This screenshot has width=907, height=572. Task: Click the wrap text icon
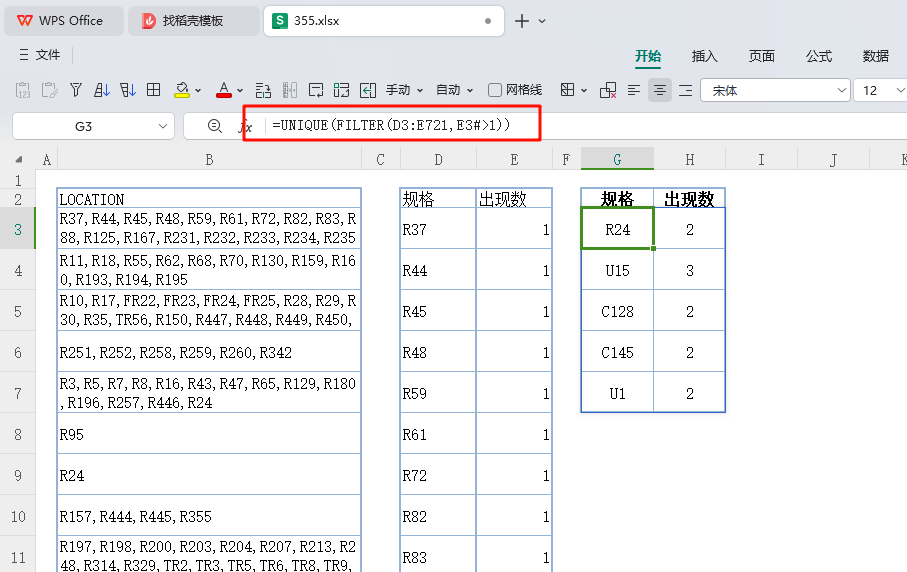pos(316,90)
